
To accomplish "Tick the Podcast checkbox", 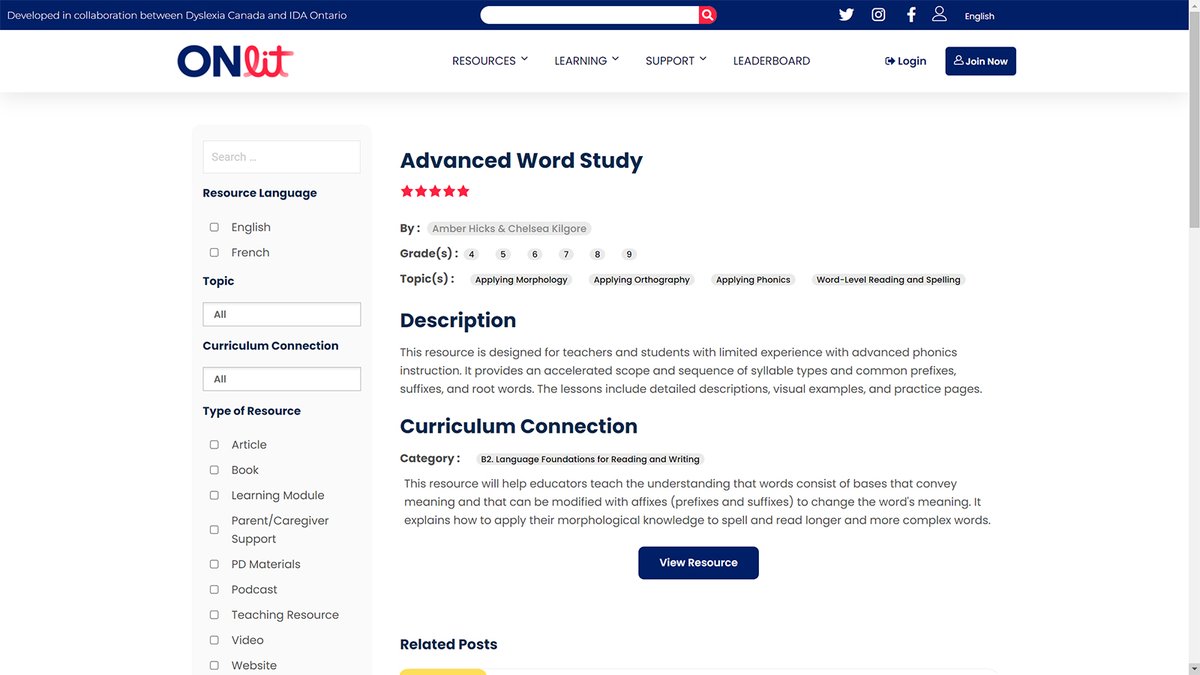I will point(214,589).
